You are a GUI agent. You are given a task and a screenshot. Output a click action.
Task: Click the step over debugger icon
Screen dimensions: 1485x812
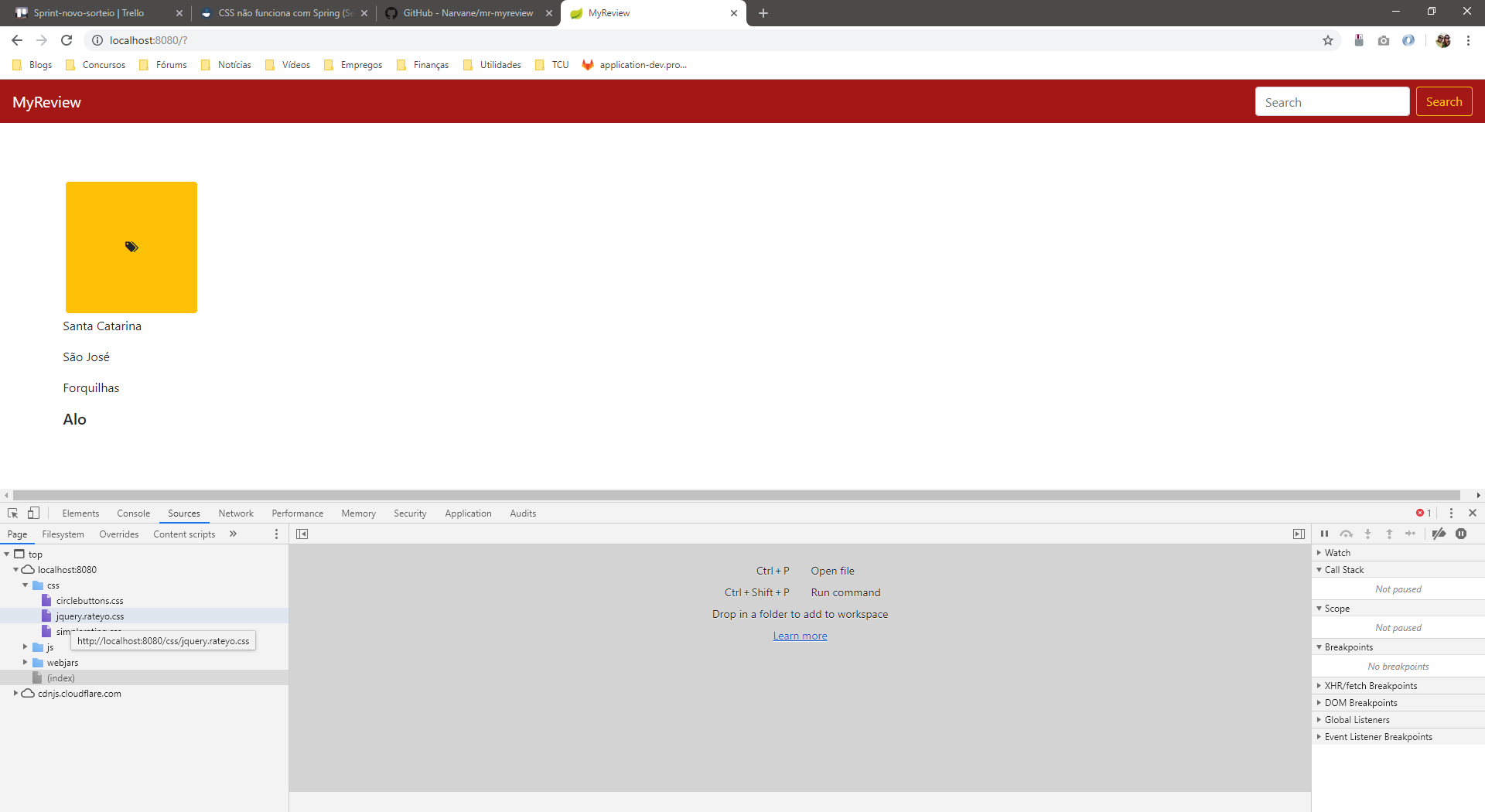tap(1347, 534)
